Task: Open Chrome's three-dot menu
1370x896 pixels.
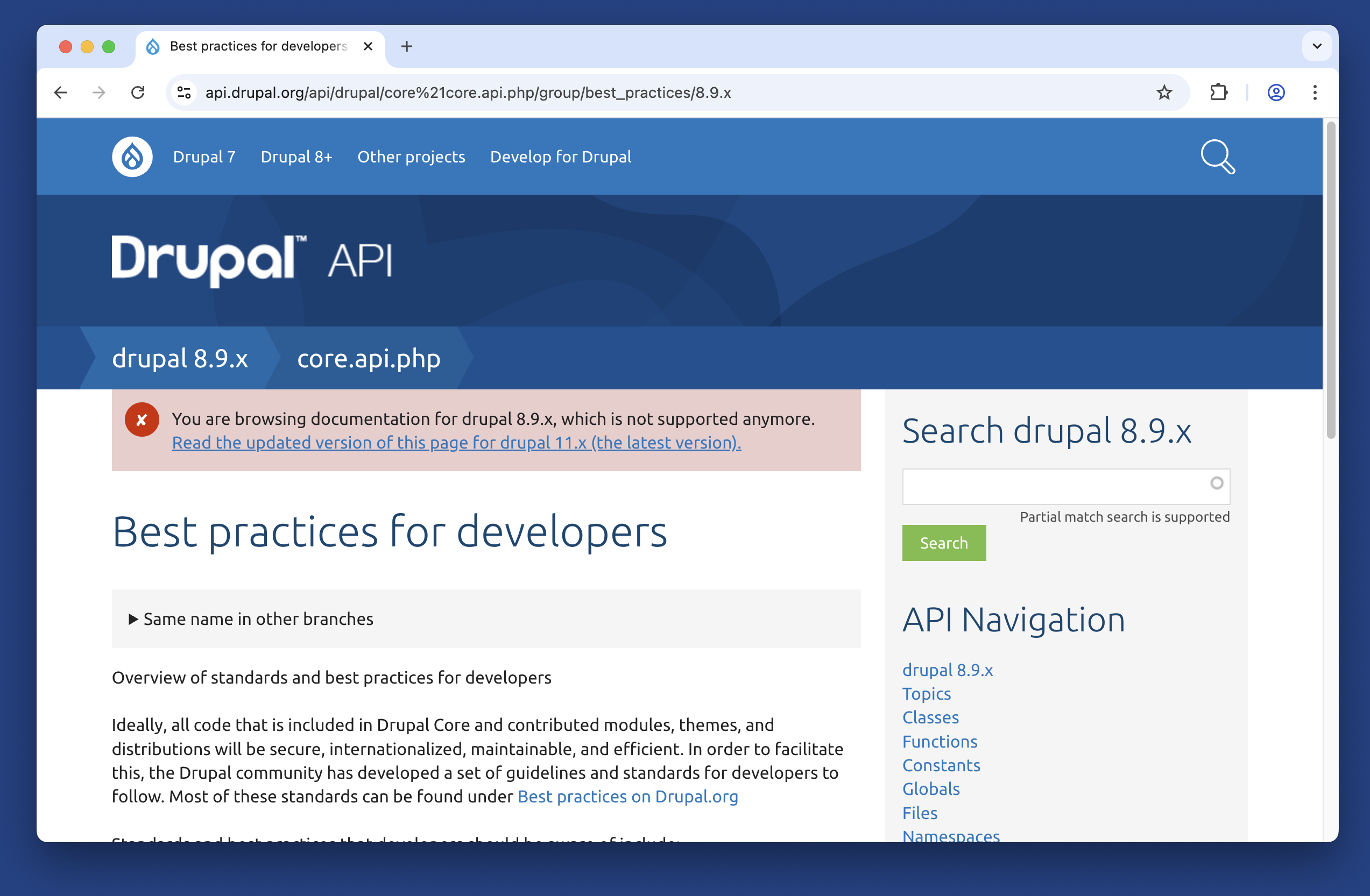Action: point(1315,93)
